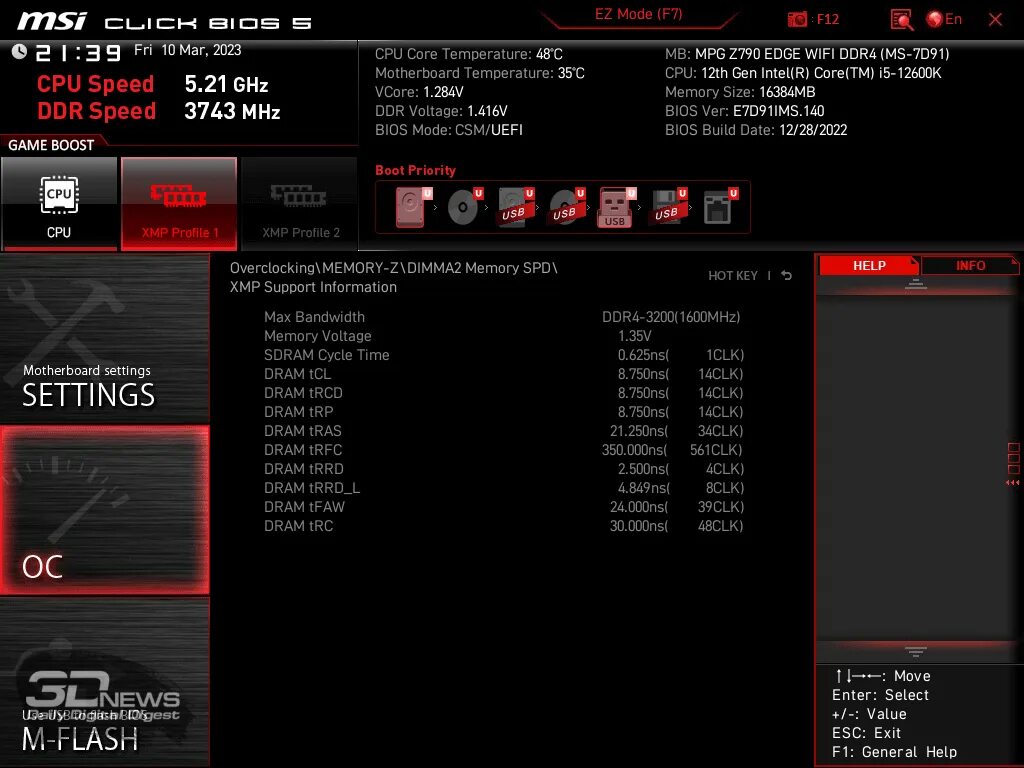Image resolution: width=1024 pixels, height=768 pixels.
Task: Click the HOT KEY label
Action: [733, 276]
